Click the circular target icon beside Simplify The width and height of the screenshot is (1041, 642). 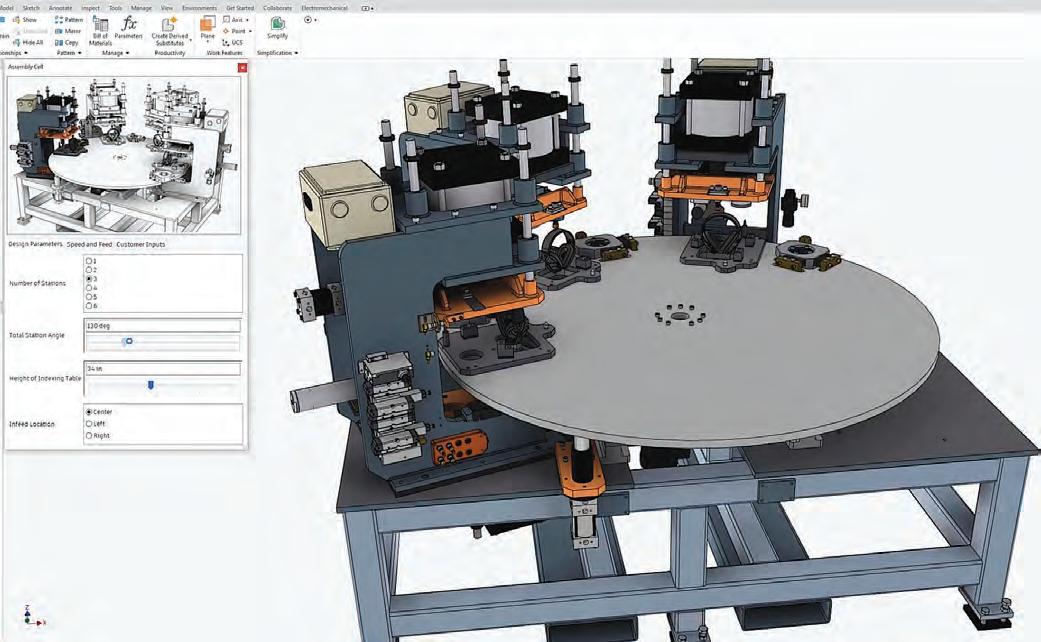[x=307, y=20]
